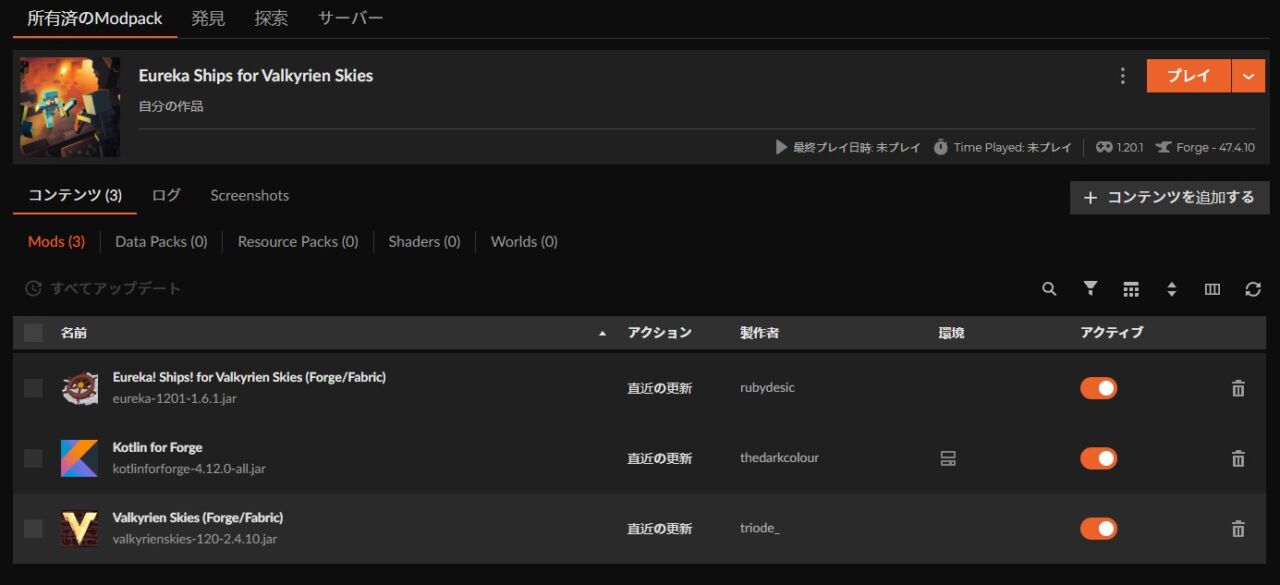The height and width of the screenshot is (585, 1280).
Task: Open the プレイ button dropdown arrow
Action: click(1249, 75)
